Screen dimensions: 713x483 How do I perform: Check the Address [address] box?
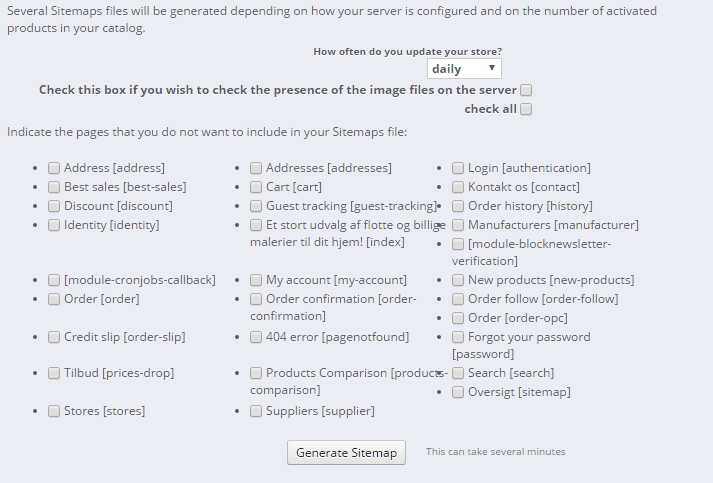coord(54,168)
